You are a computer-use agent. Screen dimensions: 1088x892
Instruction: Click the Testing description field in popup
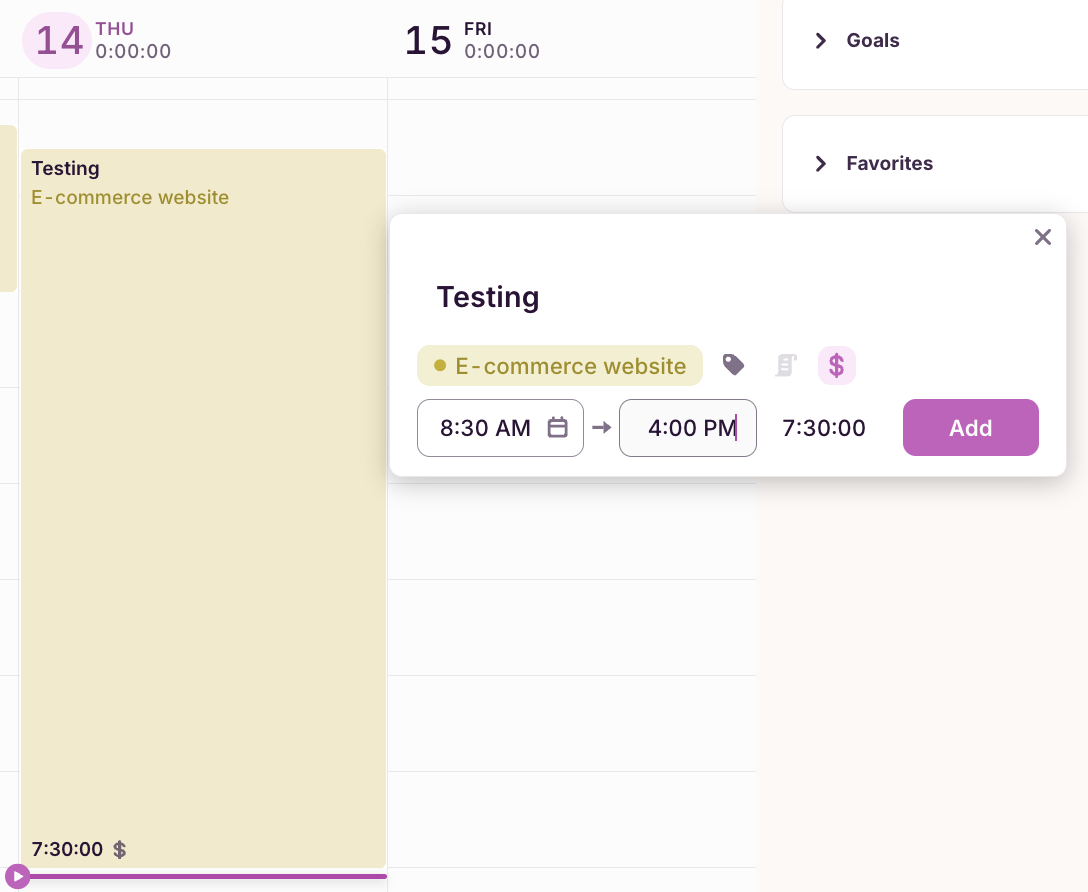[x=488, y=297]
